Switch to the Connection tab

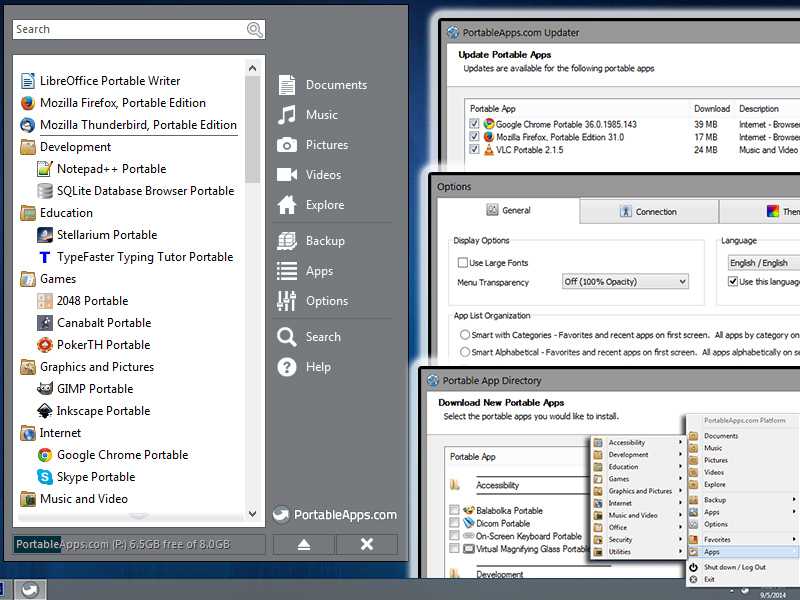pos(648,211)
